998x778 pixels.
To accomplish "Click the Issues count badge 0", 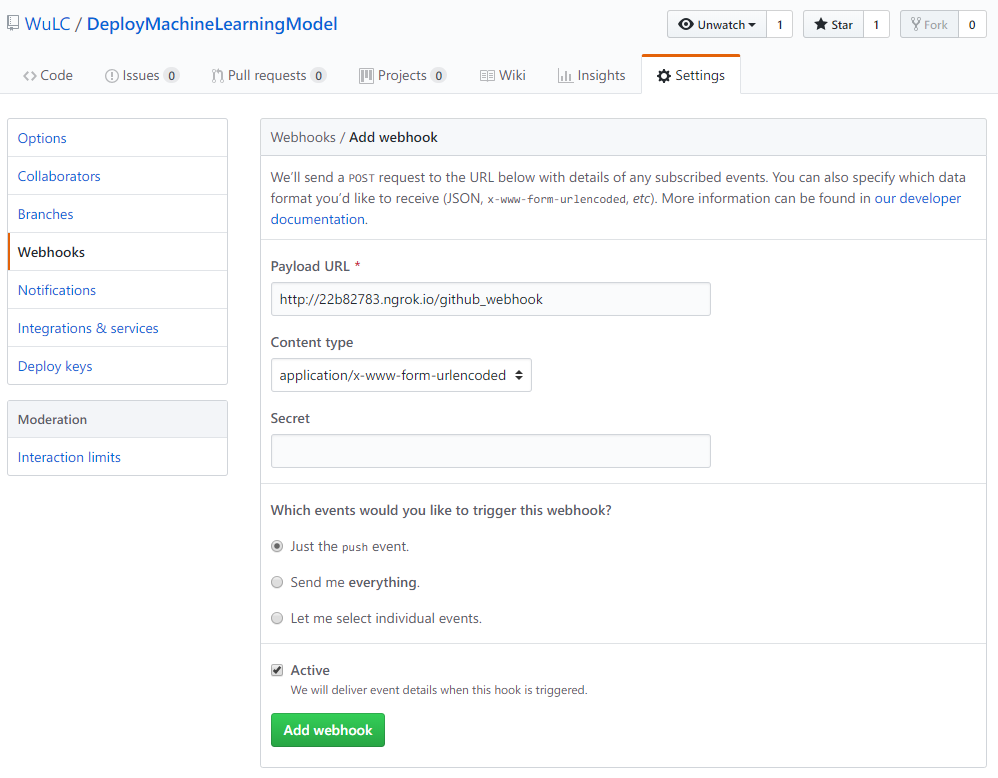I will [x=171, y=76].
